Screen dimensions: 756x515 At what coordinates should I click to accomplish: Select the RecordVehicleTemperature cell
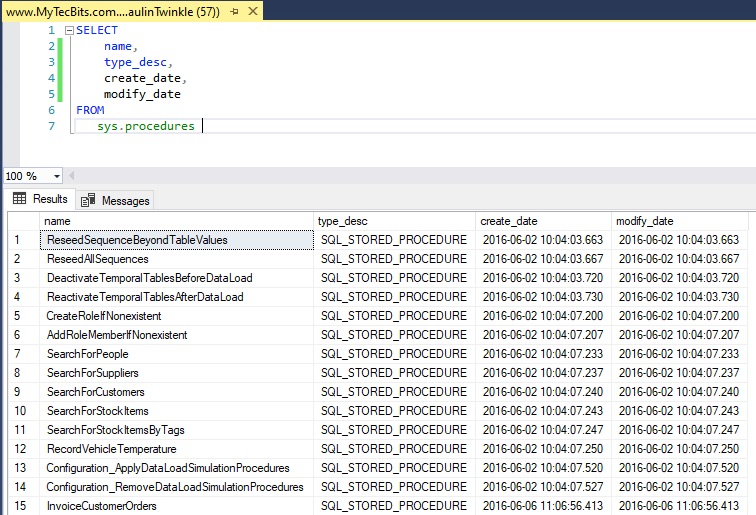pos(176,449)
